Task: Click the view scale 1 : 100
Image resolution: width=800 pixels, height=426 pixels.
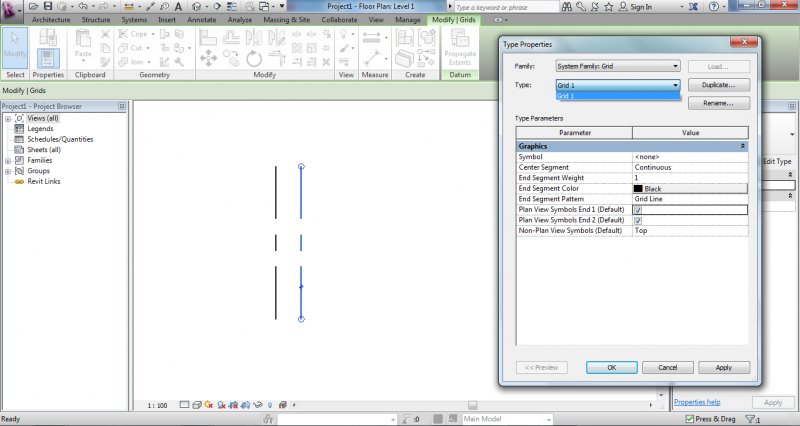Action: click(158, 406)
